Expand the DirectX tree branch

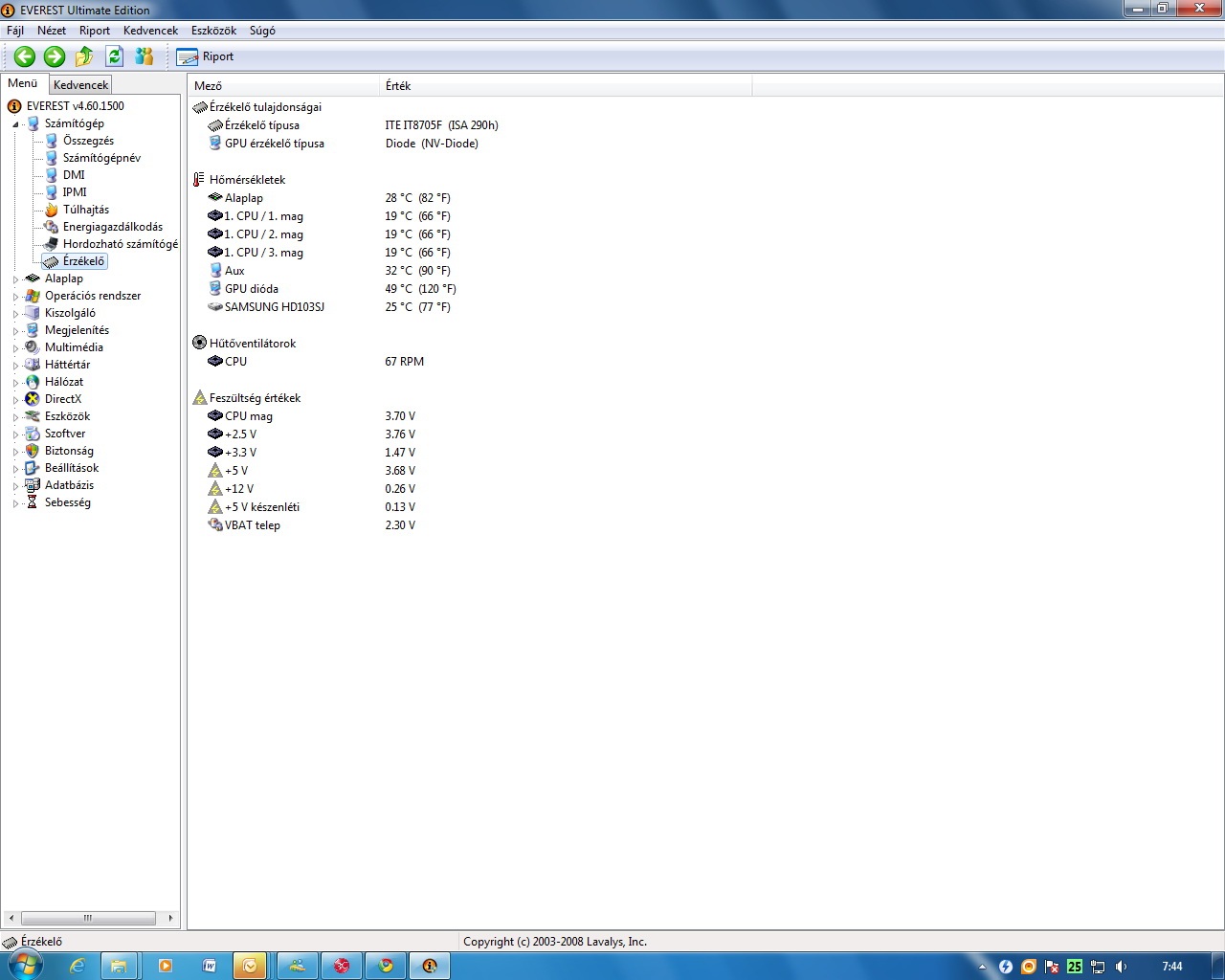pos(15,400)
